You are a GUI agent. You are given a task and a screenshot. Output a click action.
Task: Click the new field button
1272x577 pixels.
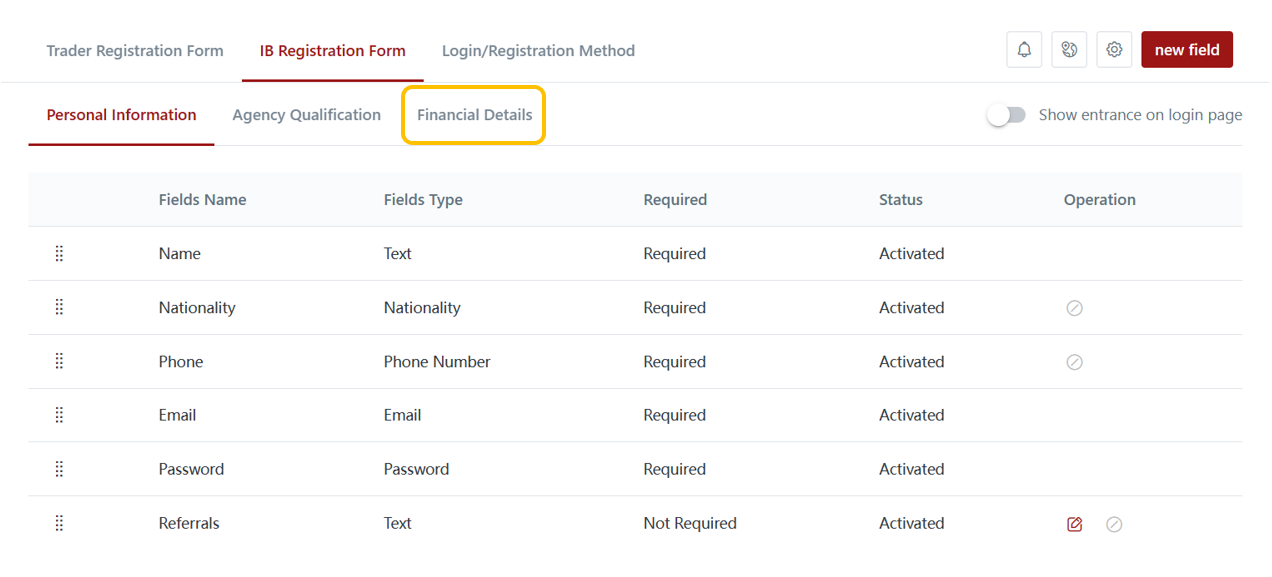(1186, 50)
